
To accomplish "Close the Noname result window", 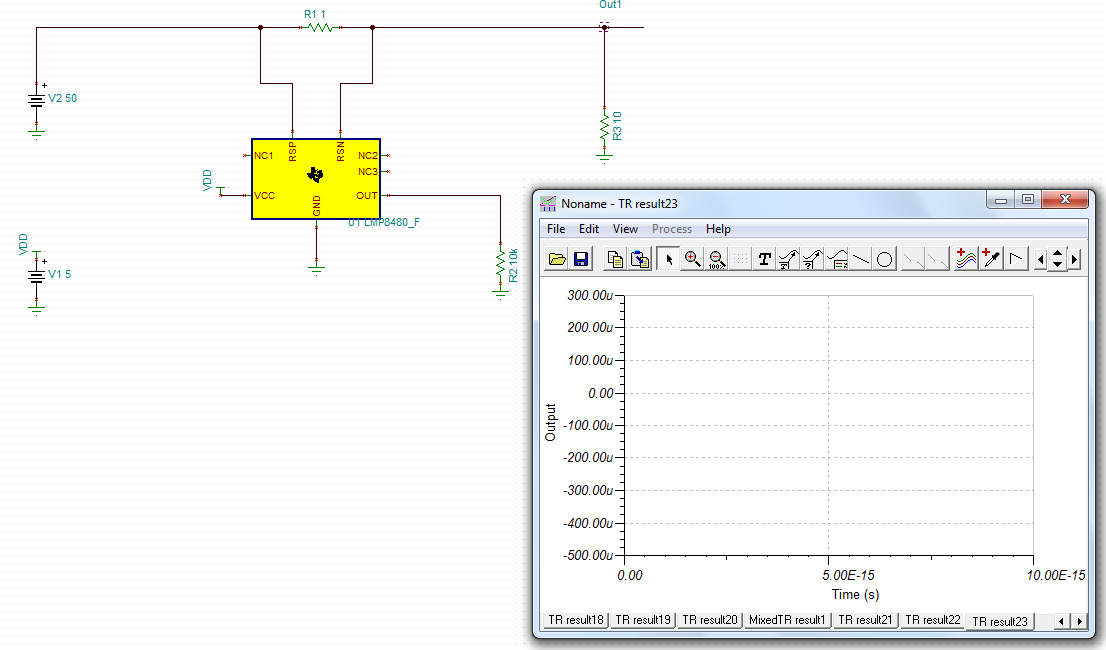I will click(1065, 200).
